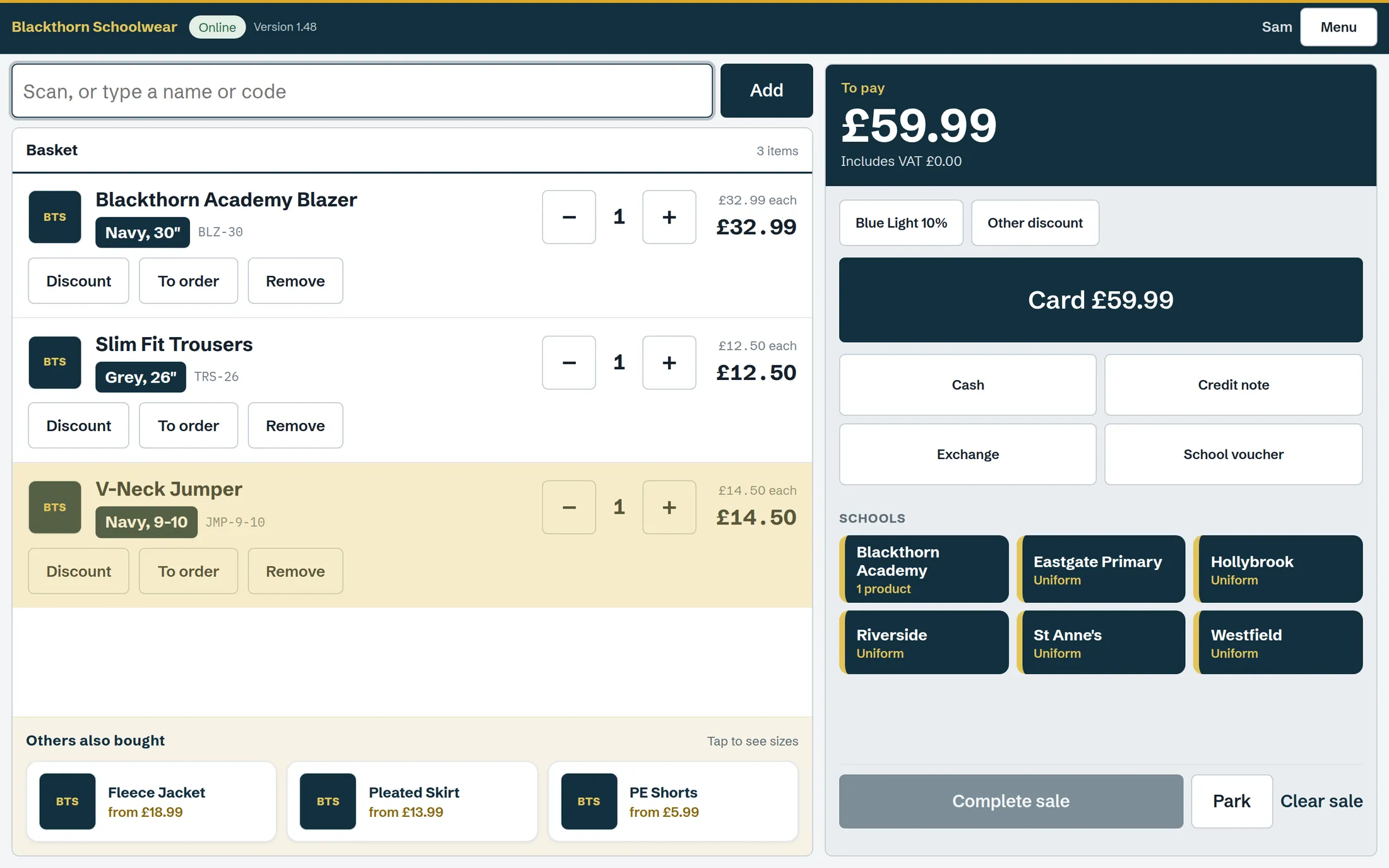Open Blackthorn Academy school tile

click(924, 569)
